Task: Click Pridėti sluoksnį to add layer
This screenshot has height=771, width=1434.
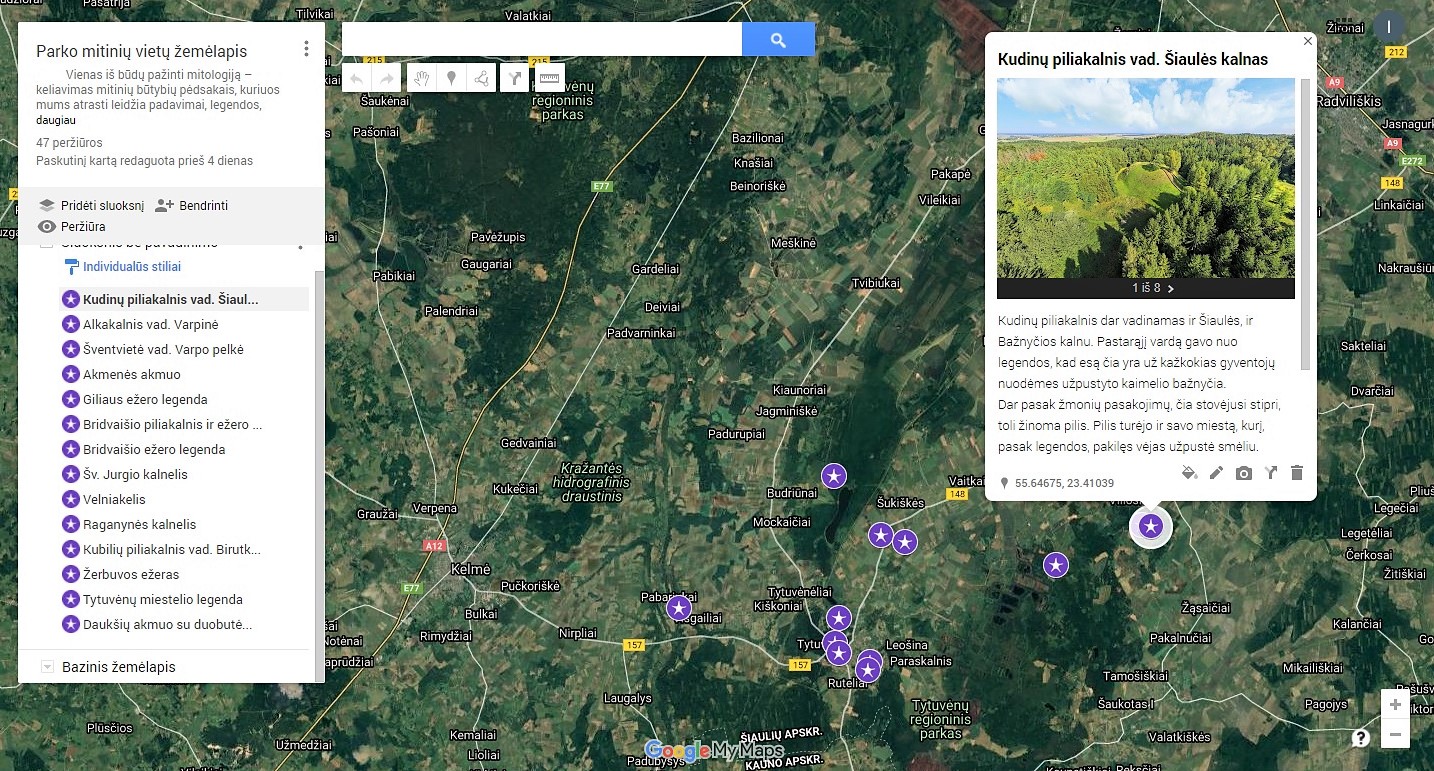Action: [x=92, y=205]
